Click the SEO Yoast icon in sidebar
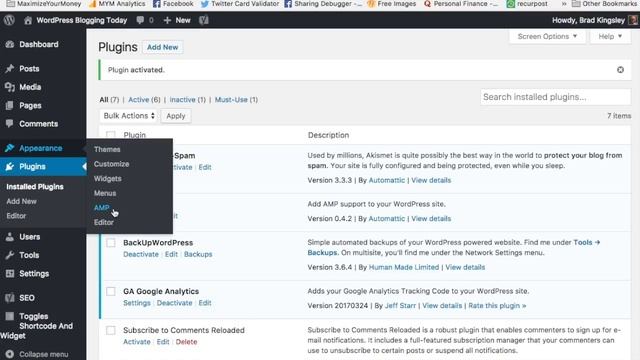This screenshot has height=360, width=640. 10,298
